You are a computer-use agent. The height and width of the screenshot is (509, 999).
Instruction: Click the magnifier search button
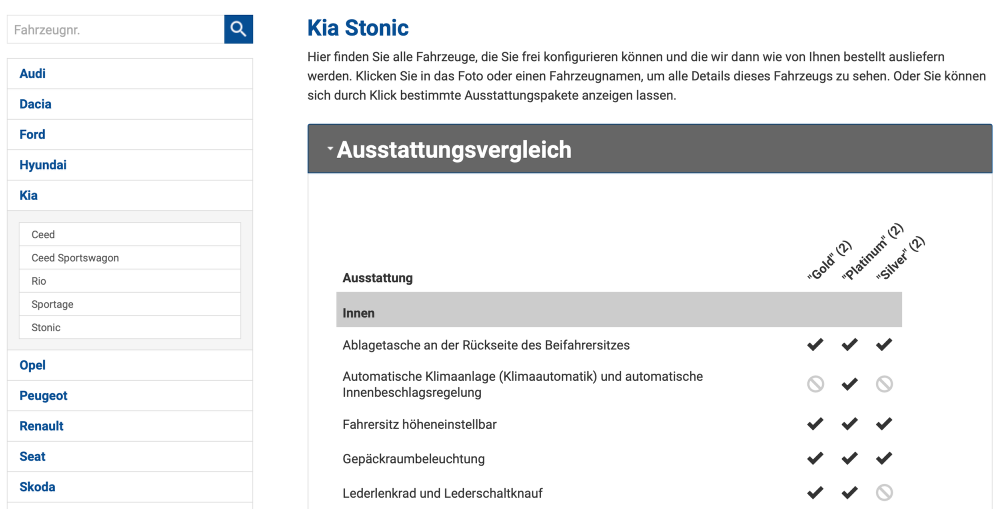tap(238, 29)
